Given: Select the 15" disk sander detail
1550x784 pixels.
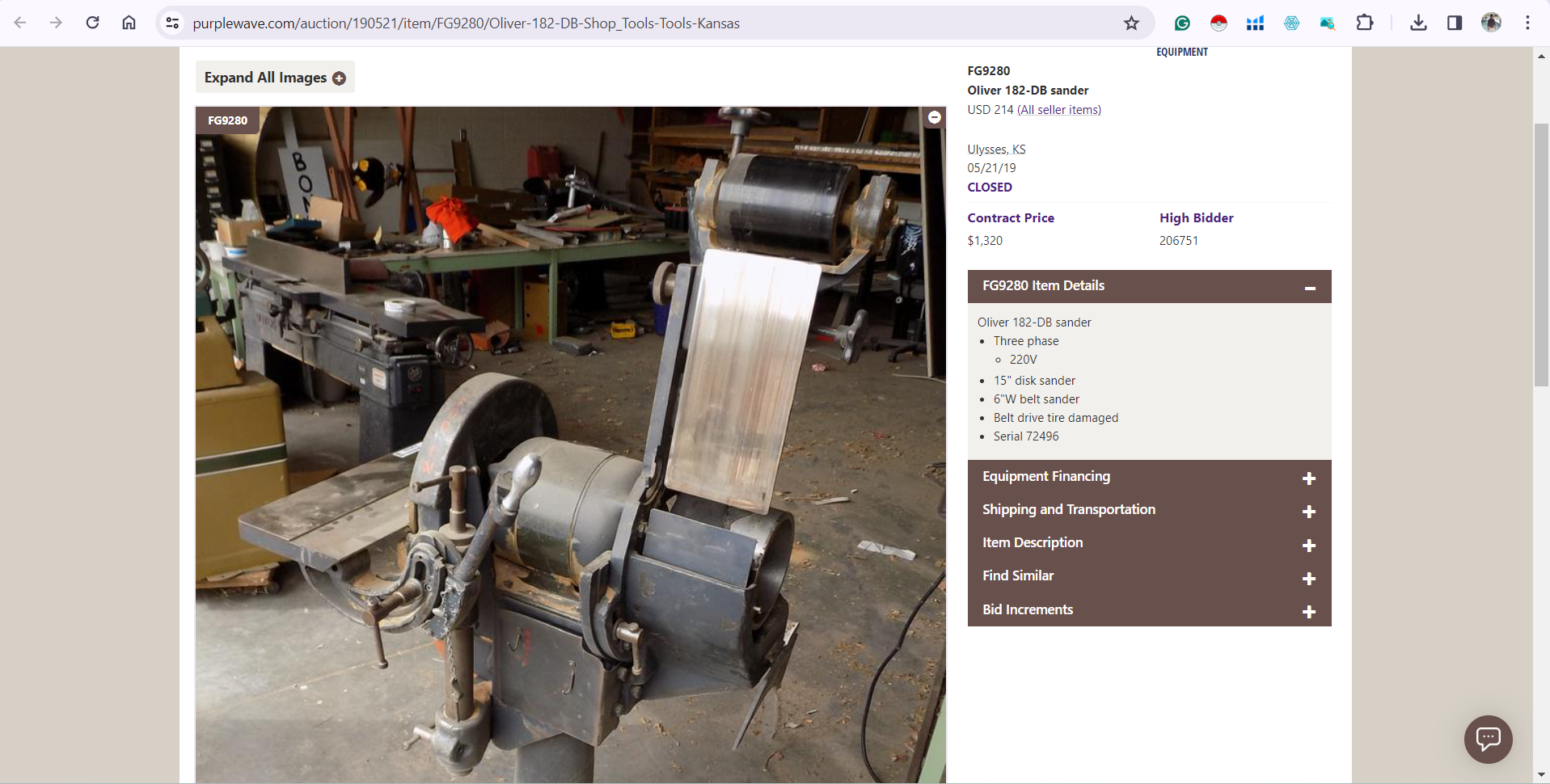Looking at the screenshot, I should [x=1034, y=381].
